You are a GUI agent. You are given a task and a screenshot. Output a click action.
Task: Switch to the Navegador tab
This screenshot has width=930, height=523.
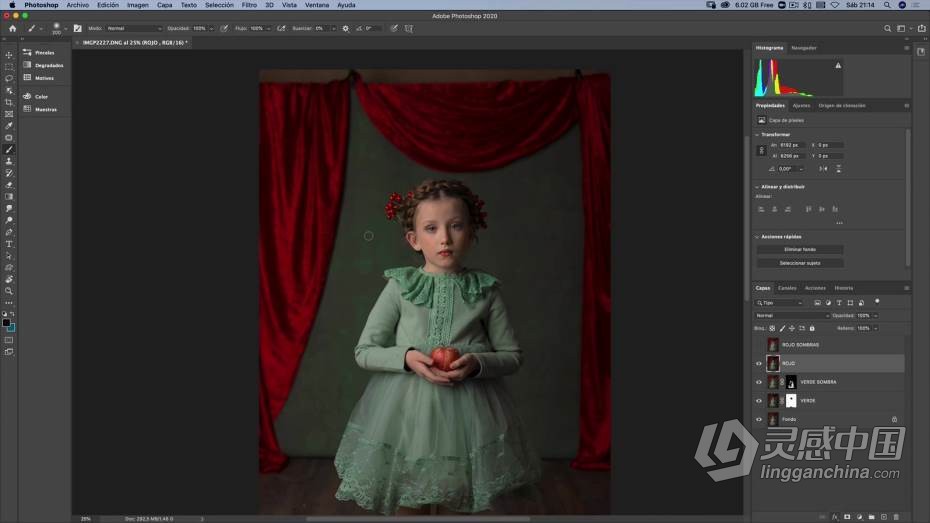pyautogui.click(x=804, y=48)
